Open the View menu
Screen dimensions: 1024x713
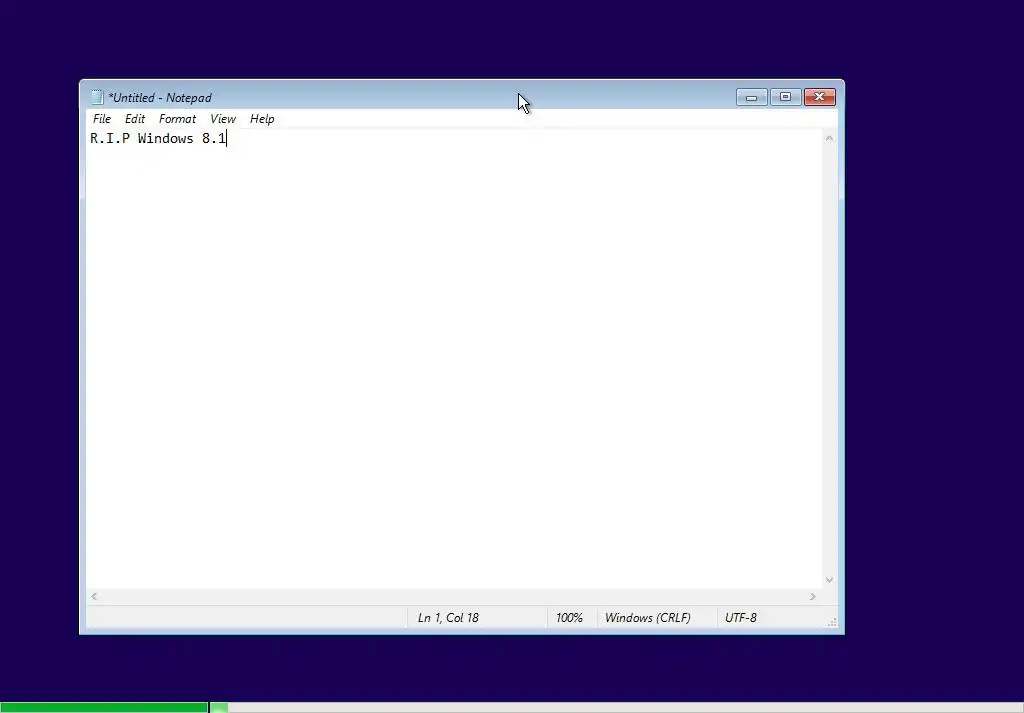[223, 119]
